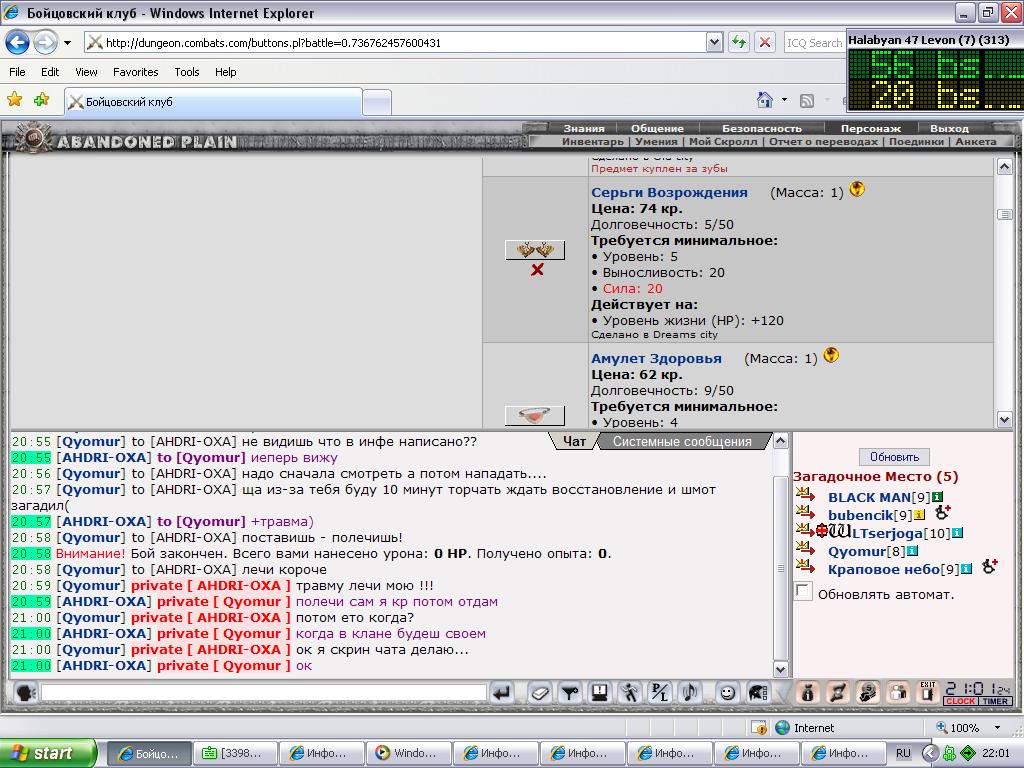Image resolution: width=1024 pixels, height=768 pixels.
Task: Click the P/L translit icon
Action: 660,693
